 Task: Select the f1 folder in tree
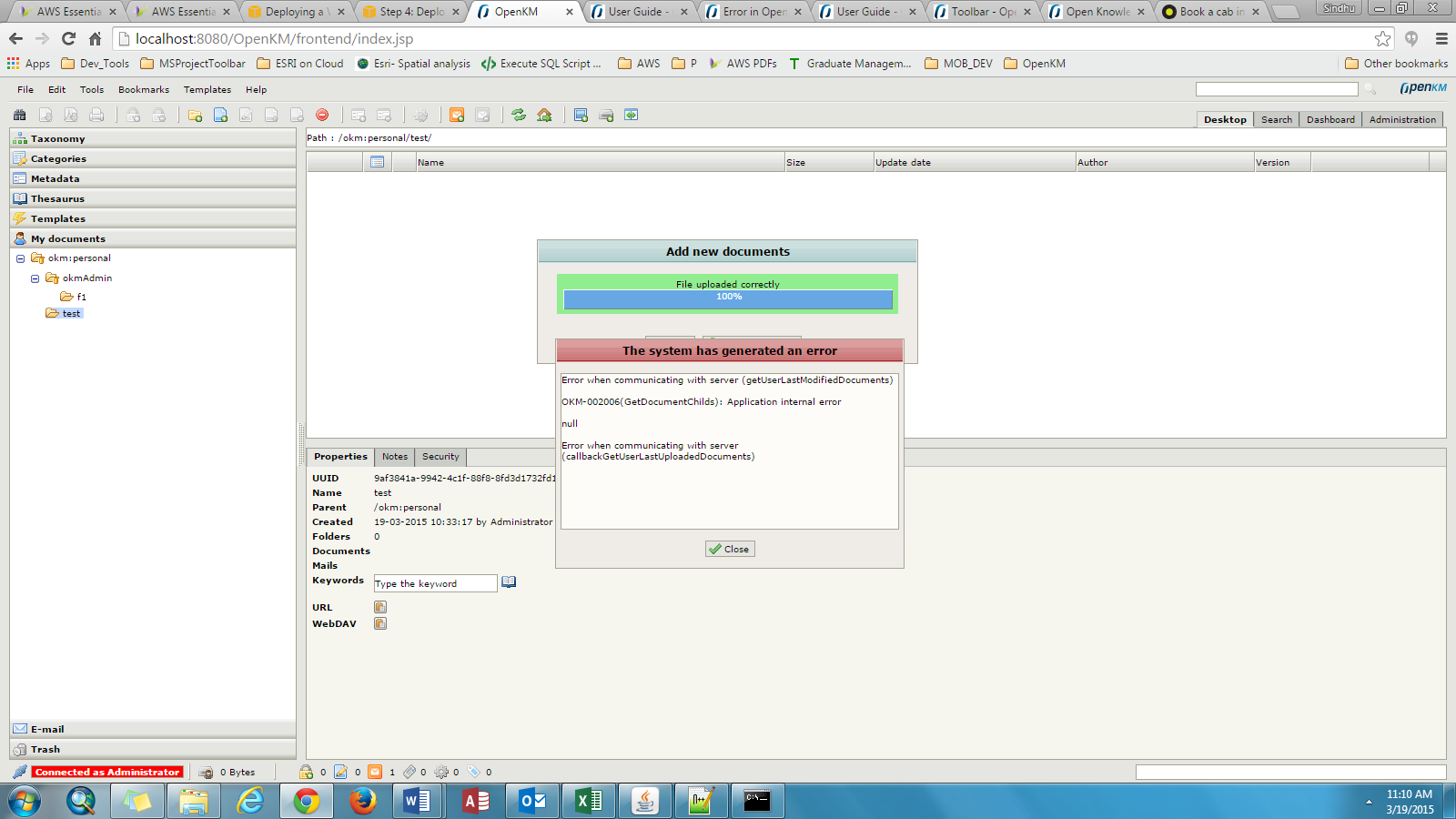pos(81,297)
